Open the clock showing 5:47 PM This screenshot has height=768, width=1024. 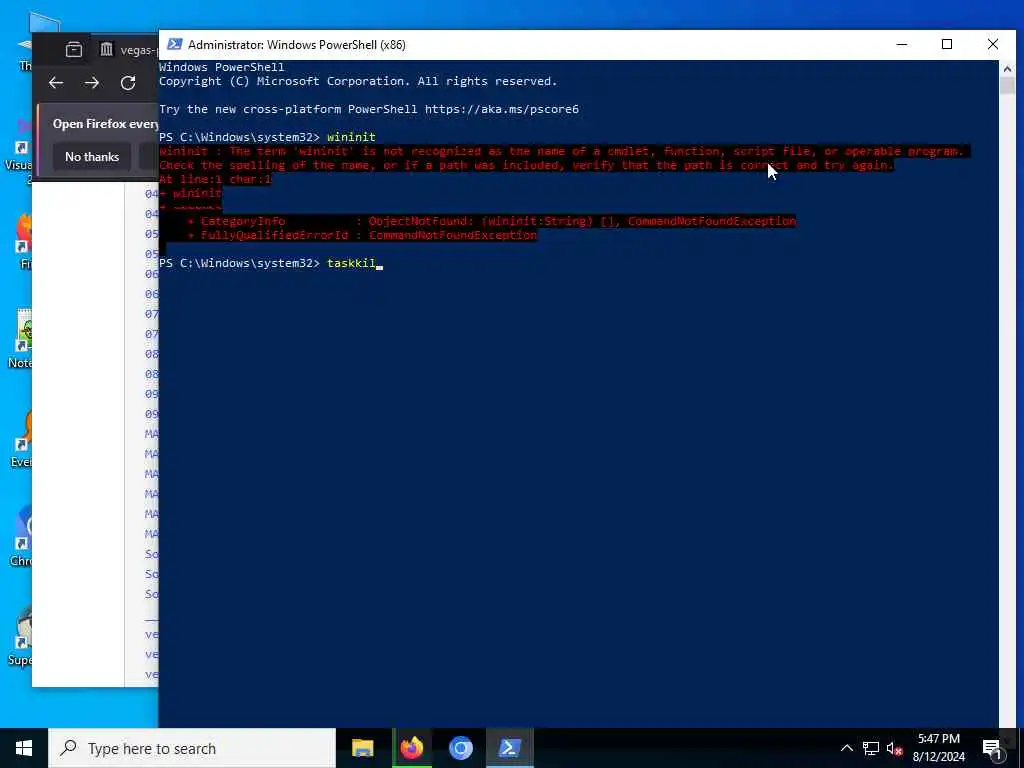(938, 748)
